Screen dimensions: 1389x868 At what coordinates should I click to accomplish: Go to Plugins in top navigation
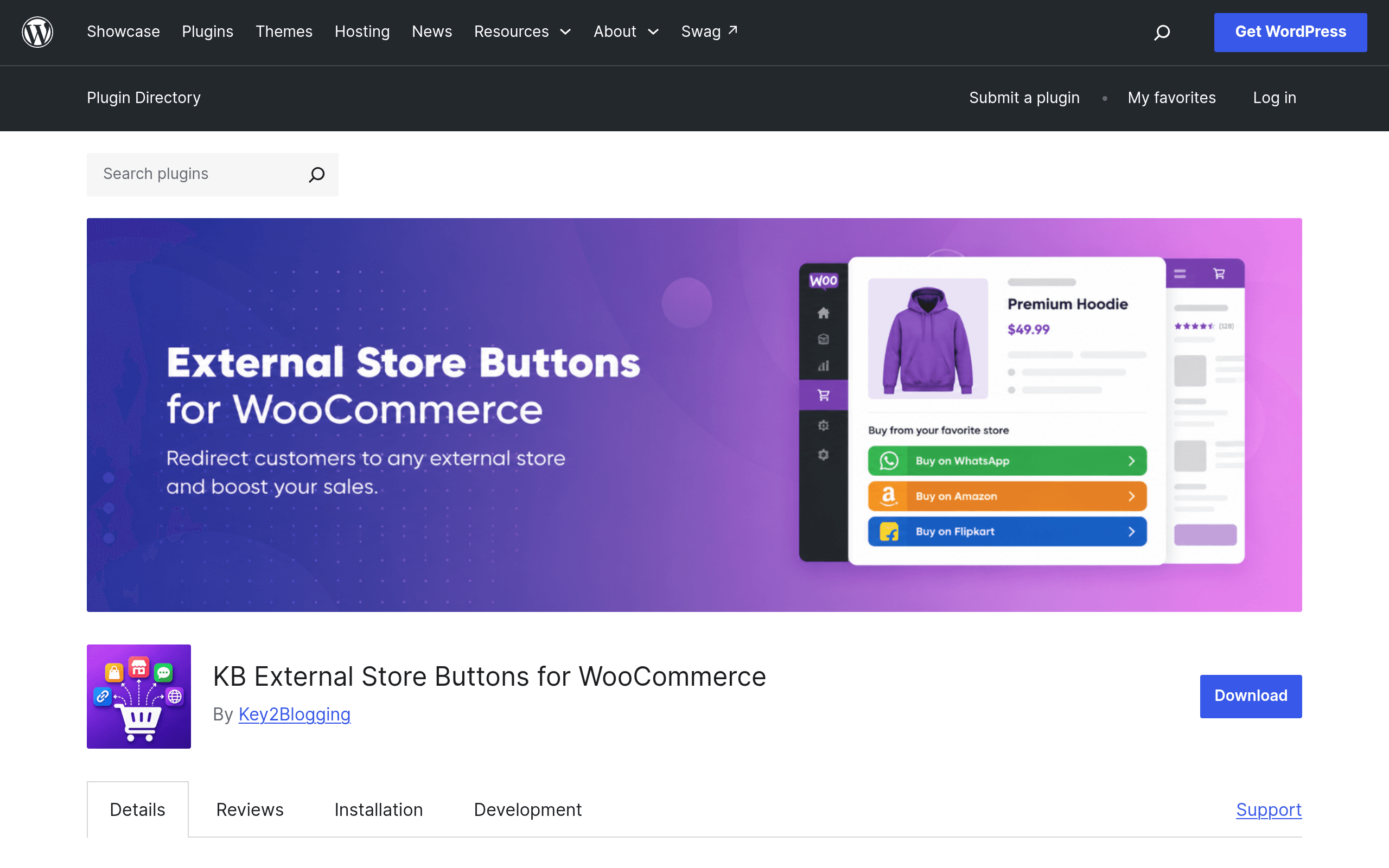(208, 31)
